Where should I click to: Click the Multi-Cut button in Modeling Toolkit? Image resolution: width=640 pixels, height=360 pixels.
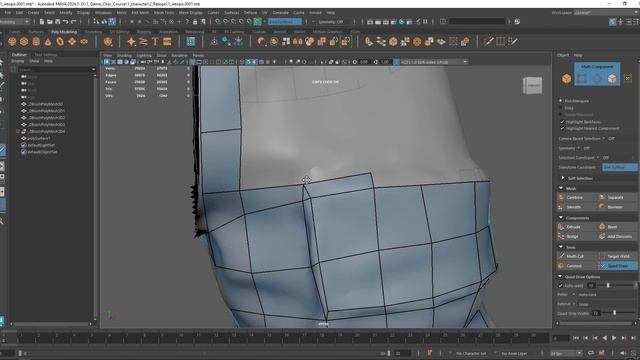pyautogui.click(x=576, y=256)
